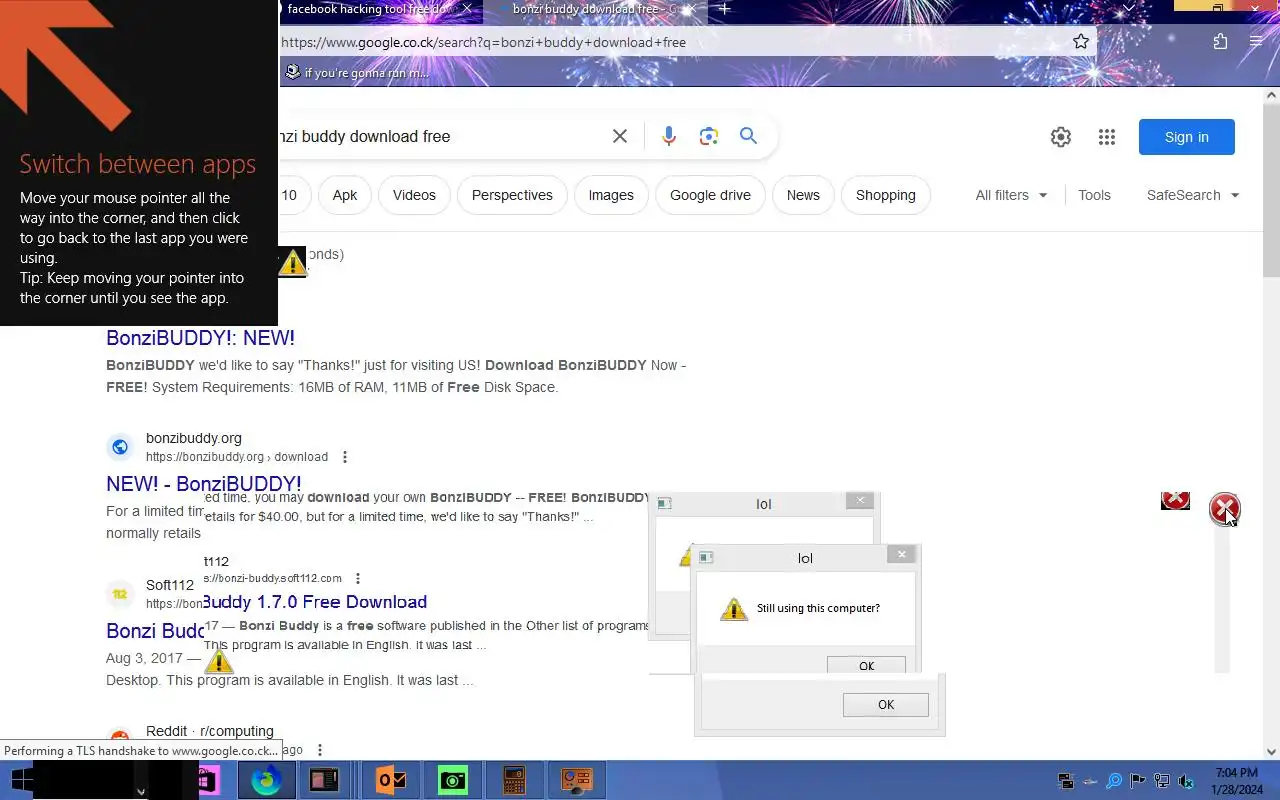
Task: Open the 'Buddy 1.7.0 Free Download' link
Action: point(315,602)
